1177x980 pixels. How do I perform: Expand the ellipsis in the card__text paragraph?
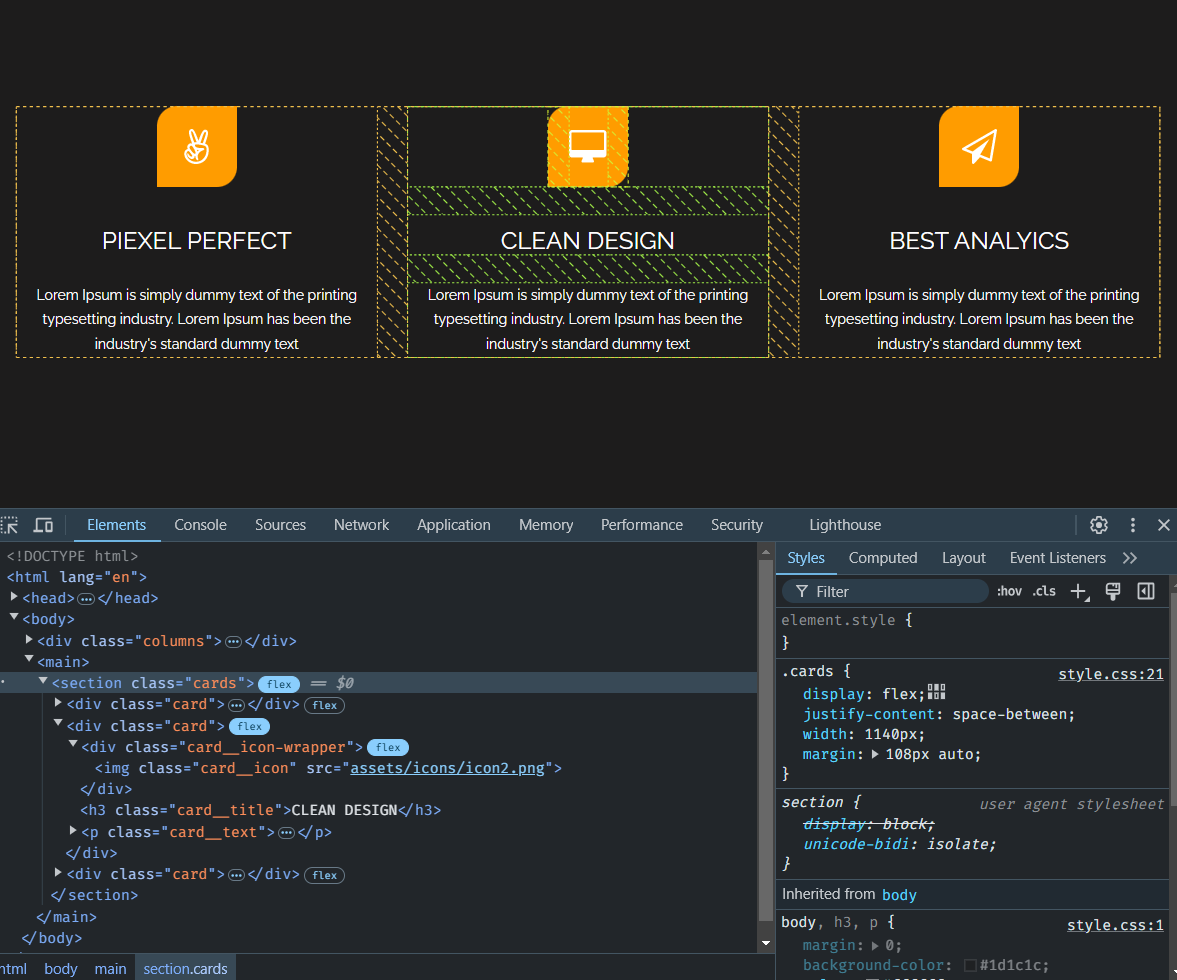coord(286,833)
